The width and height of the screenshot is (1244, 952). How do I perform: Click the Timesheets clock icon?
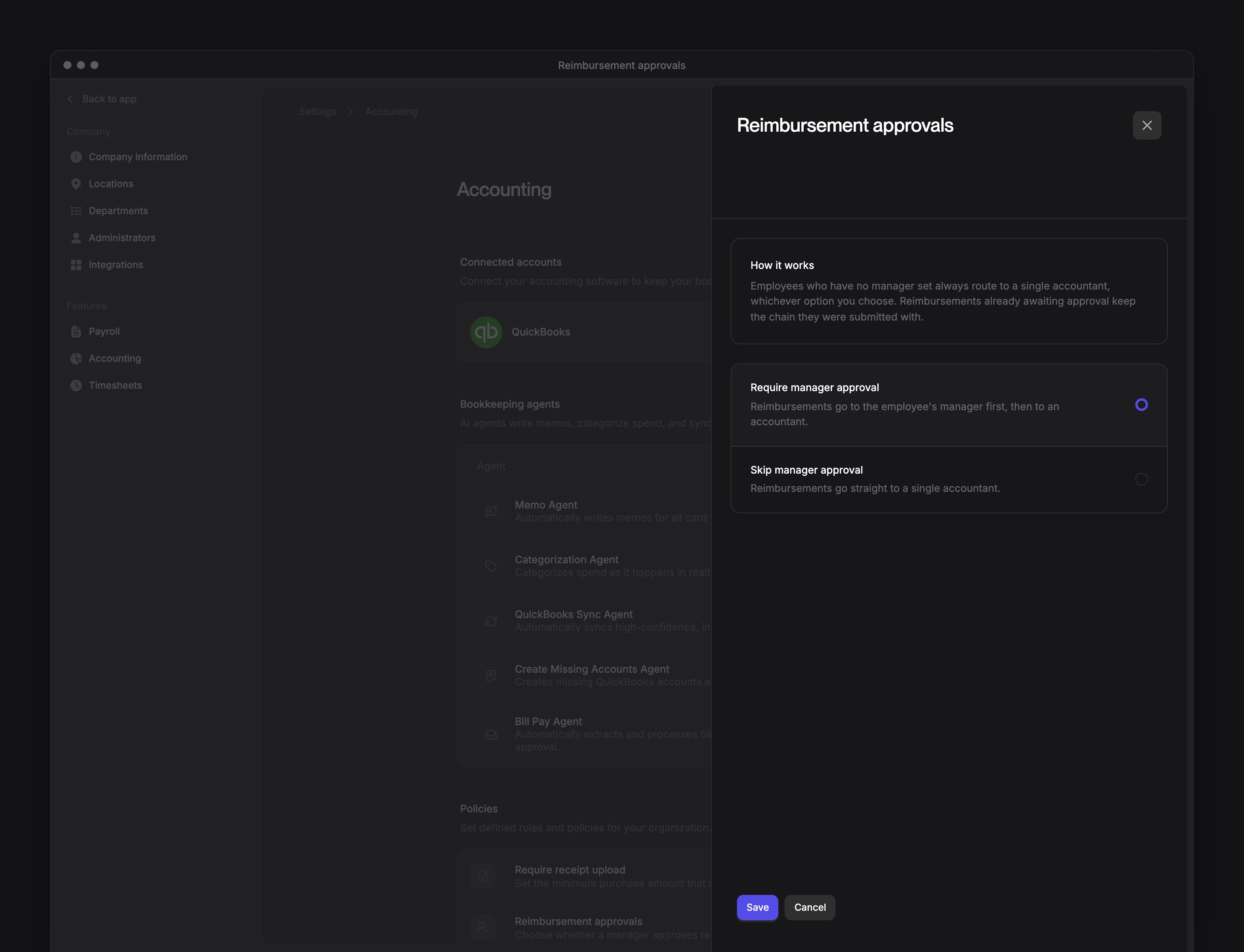pos(76,385)
